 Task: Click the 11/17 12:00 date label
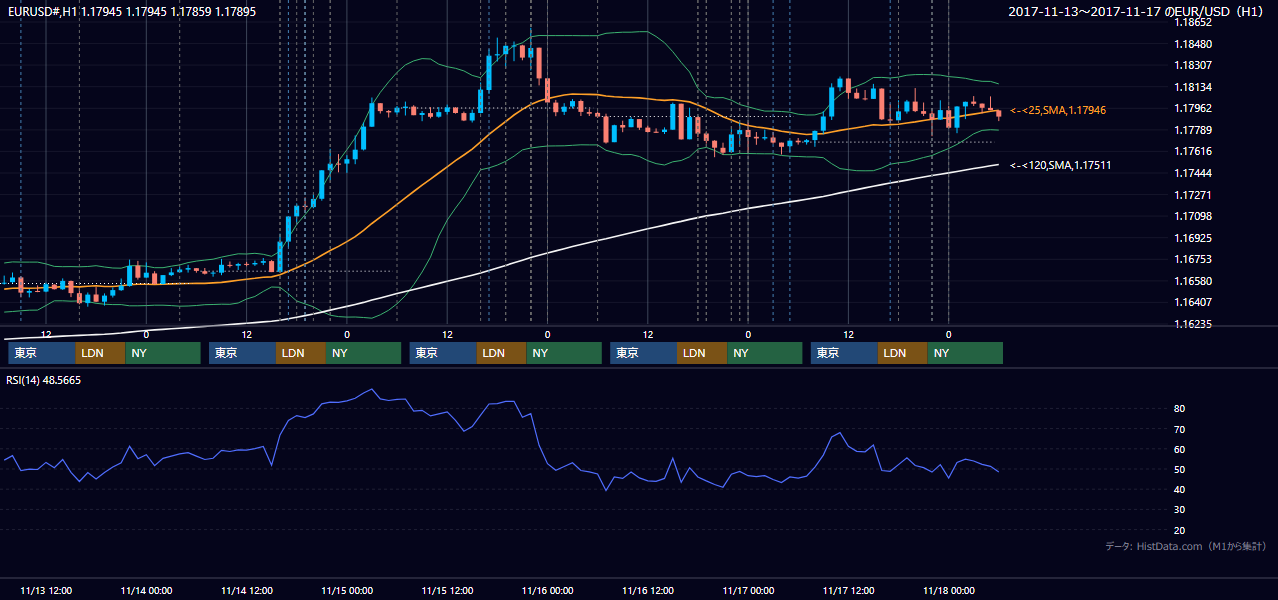point(848,590)
